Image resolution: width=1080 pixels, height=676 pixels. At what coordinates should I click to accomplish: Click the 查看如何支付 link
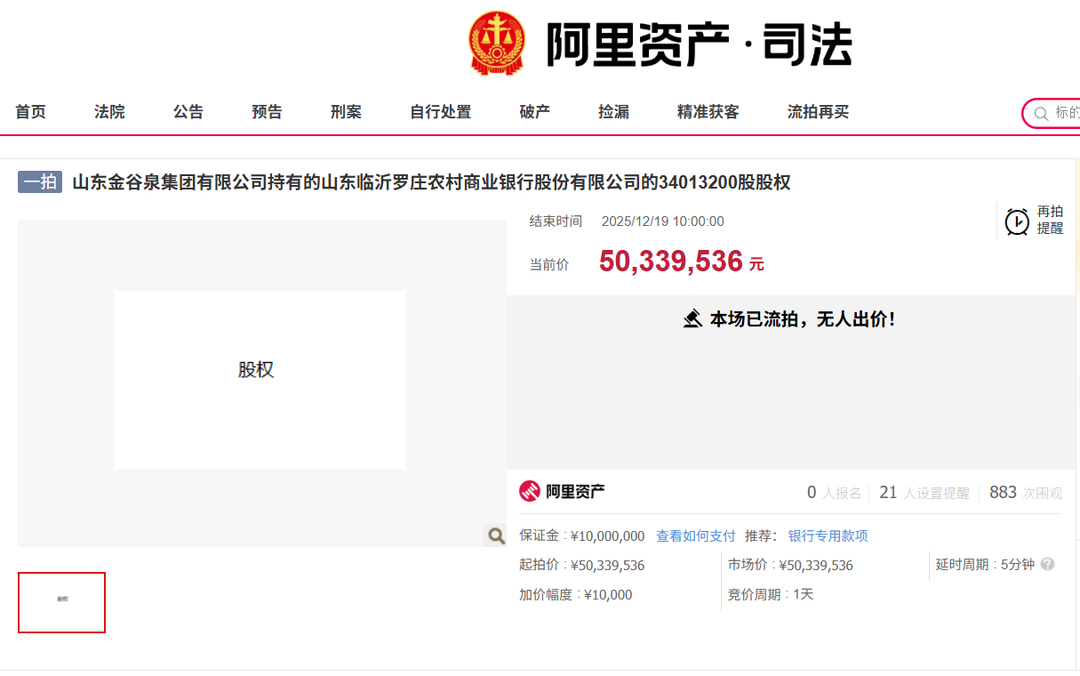695,536
